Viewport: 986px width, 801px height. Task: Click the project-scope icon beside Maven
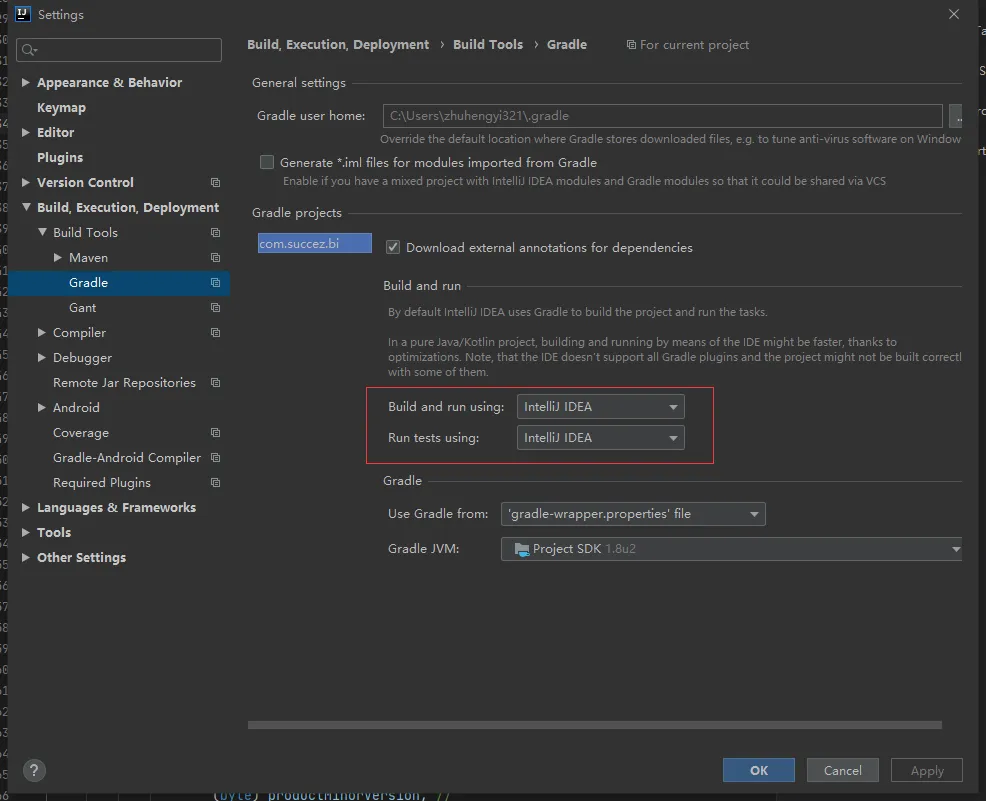point(215,258)
